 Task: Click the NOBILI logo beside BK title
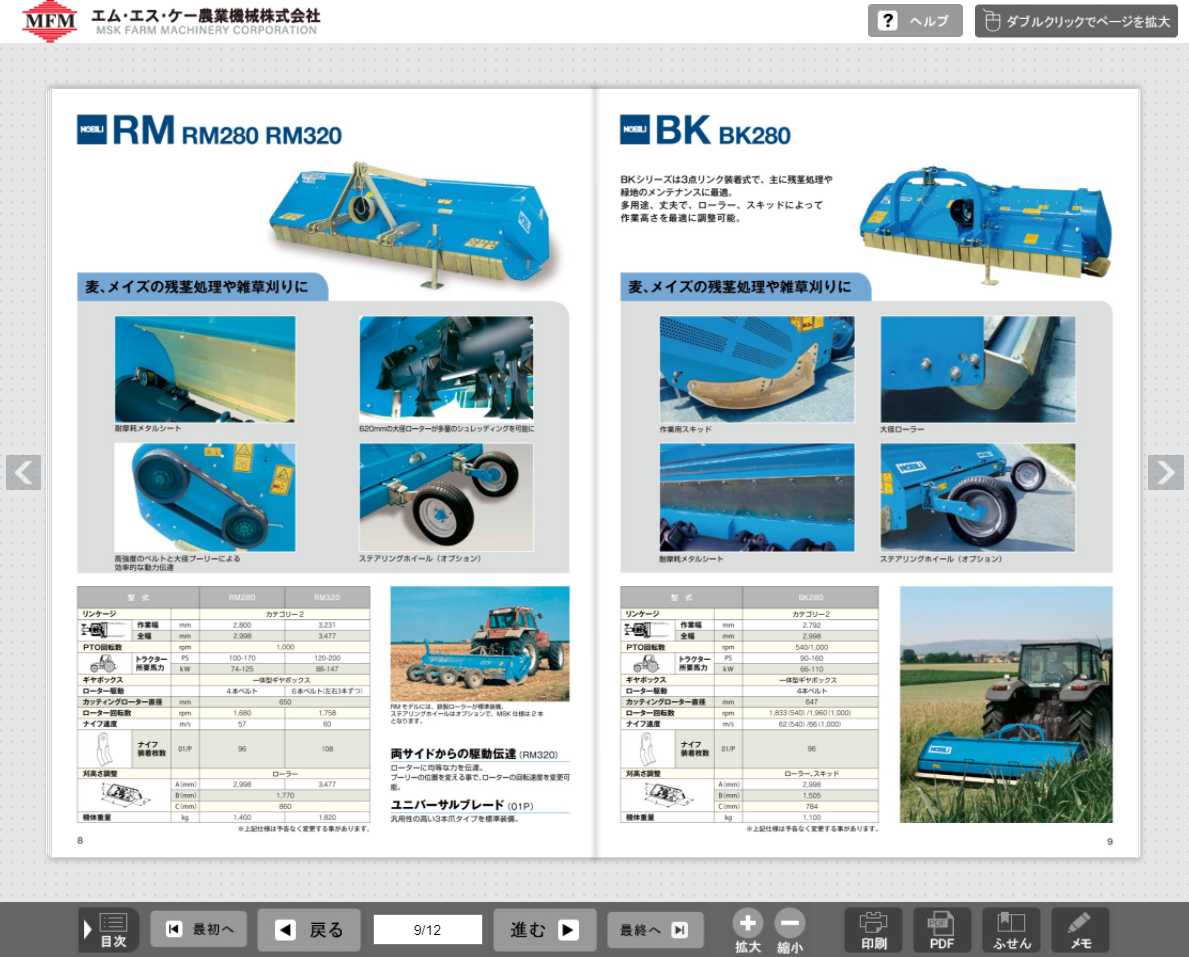[x=635, y=130]
